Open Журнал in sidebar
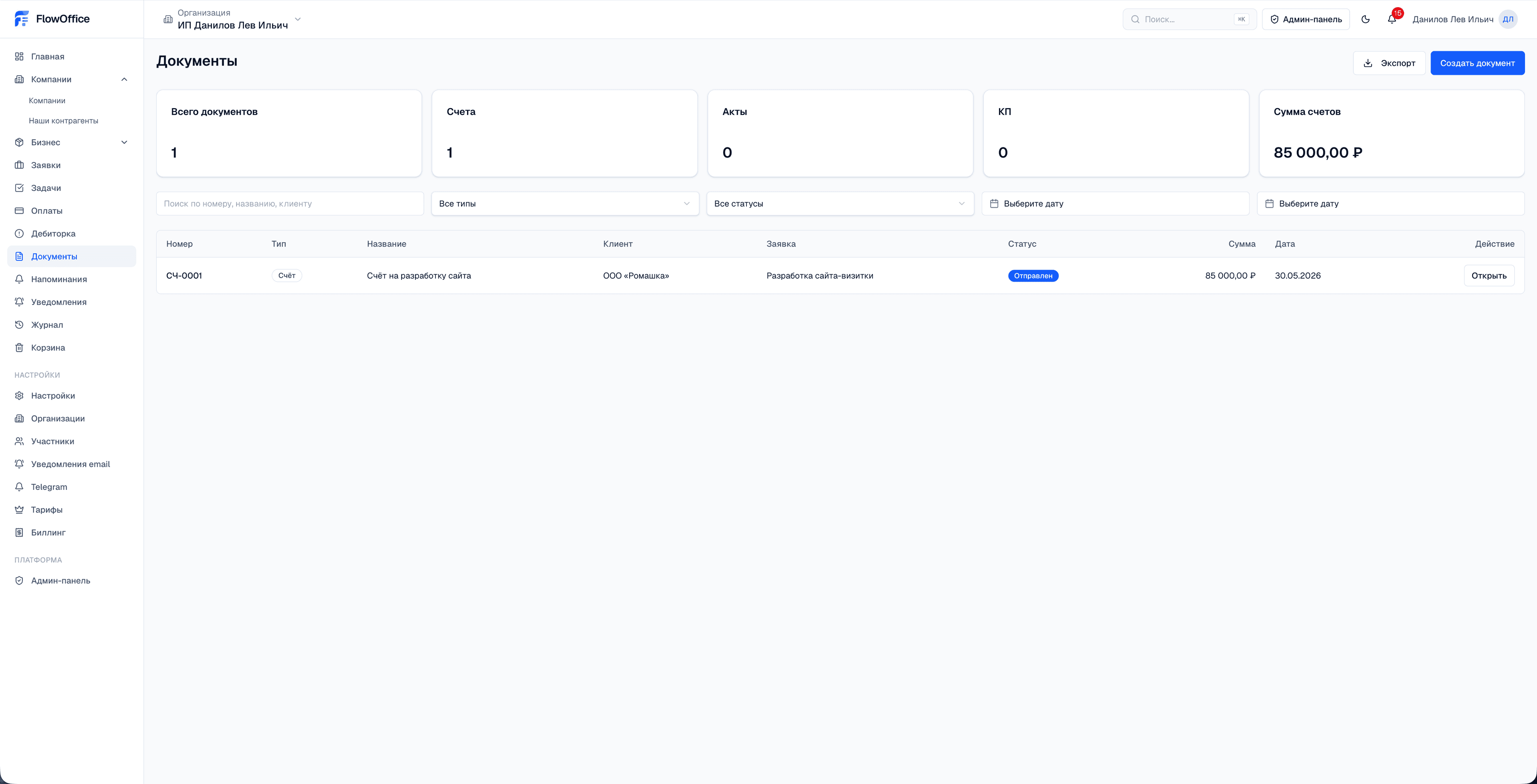 [x=72, y=325]
